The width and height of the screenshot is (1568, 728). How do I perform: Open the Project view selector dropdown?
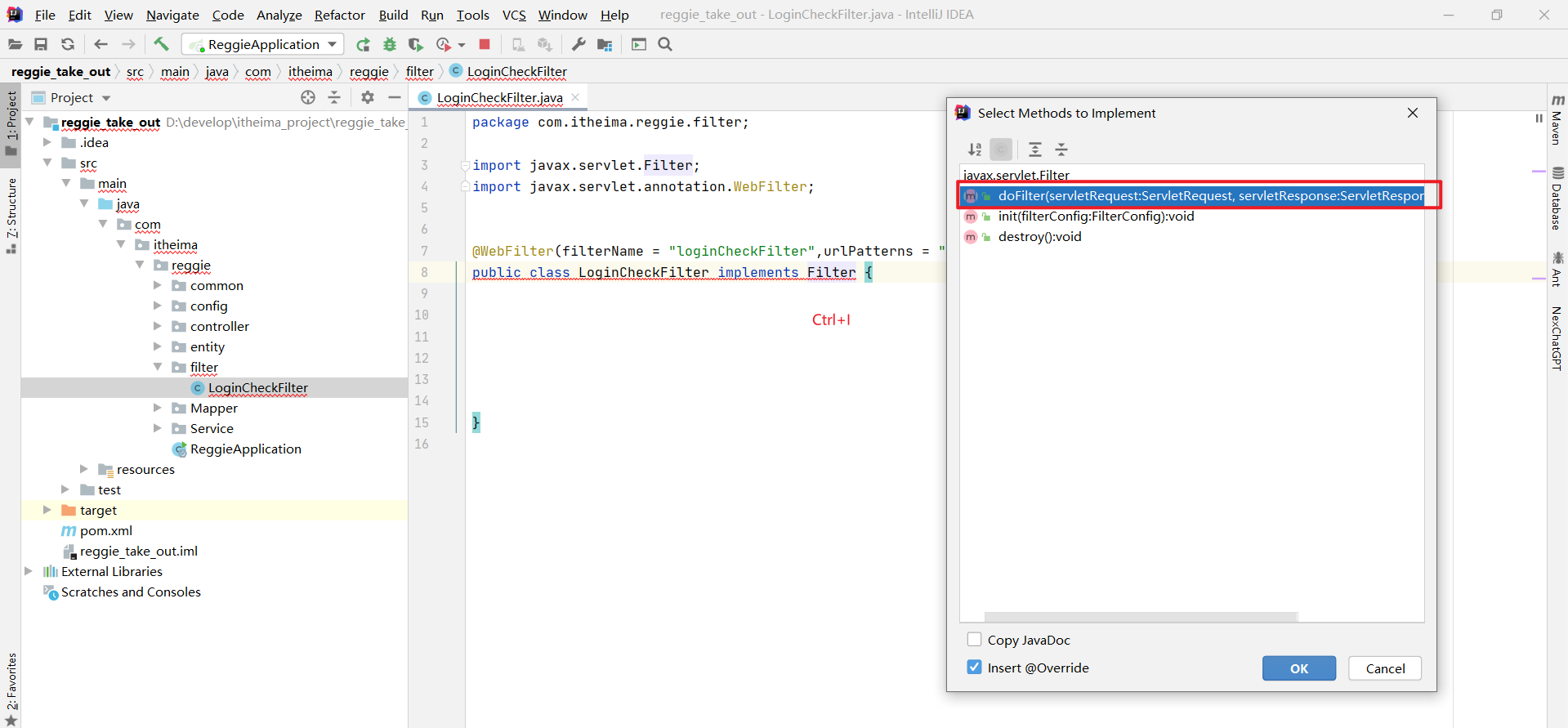click(x=106, y=98)
